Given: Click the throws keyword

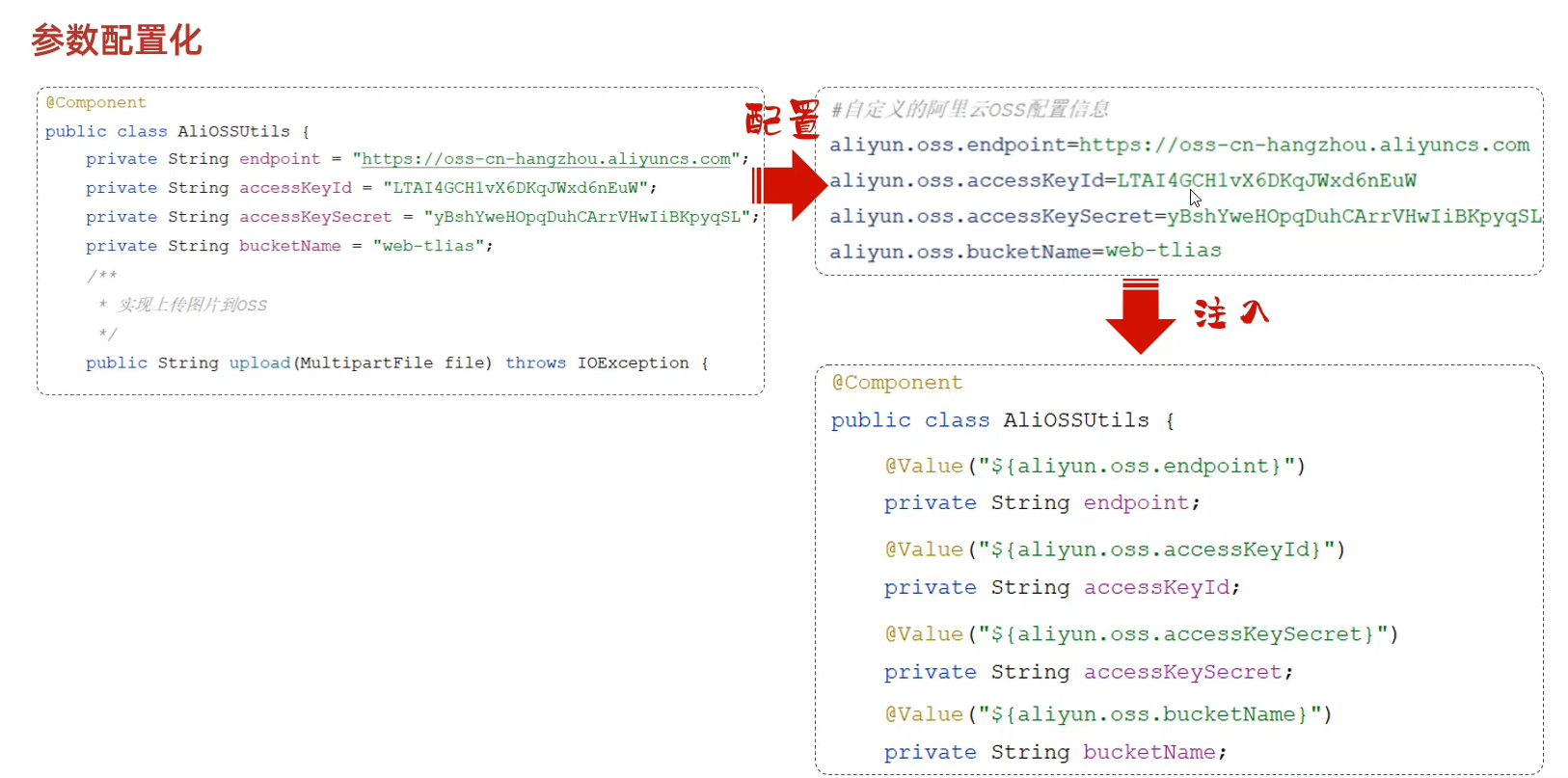Looking at the screenshot, I should (535, 362).
